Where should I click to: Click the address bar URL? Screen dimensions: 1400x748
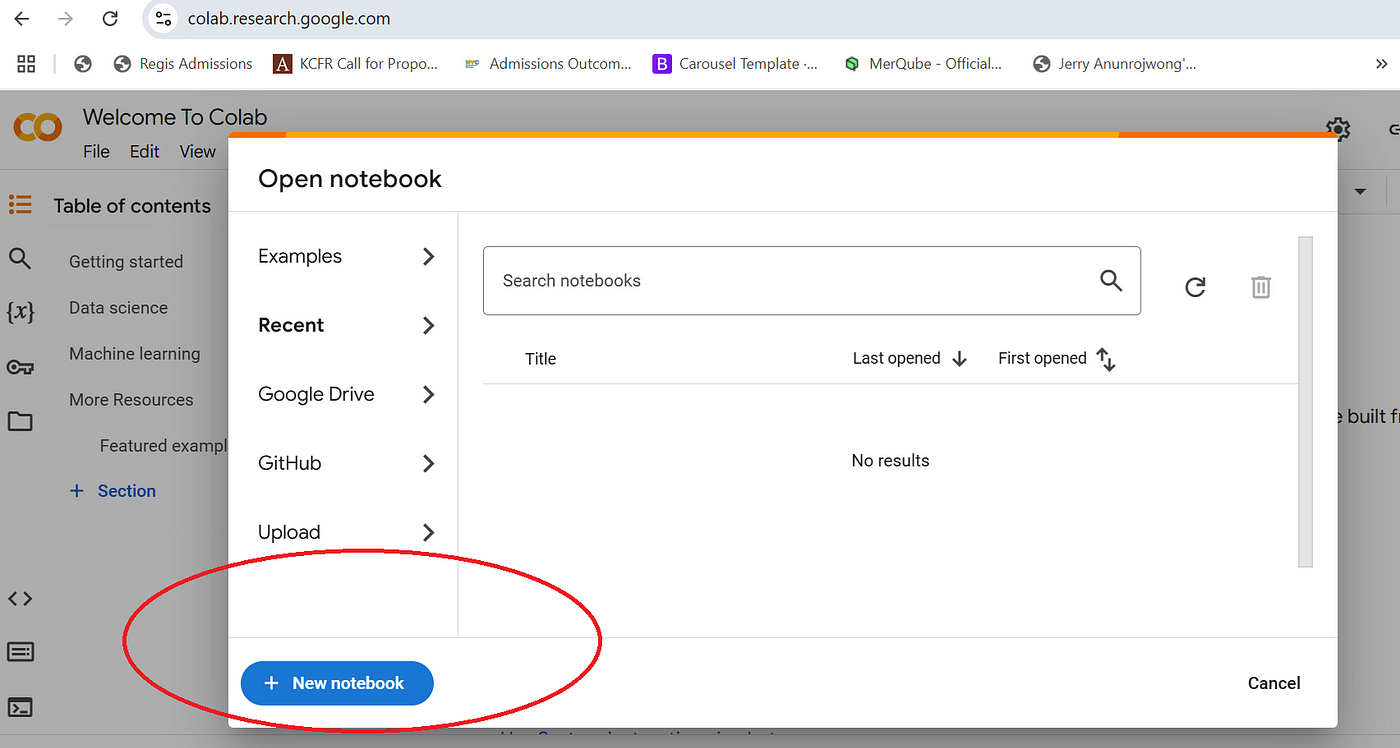pos(289,18)
